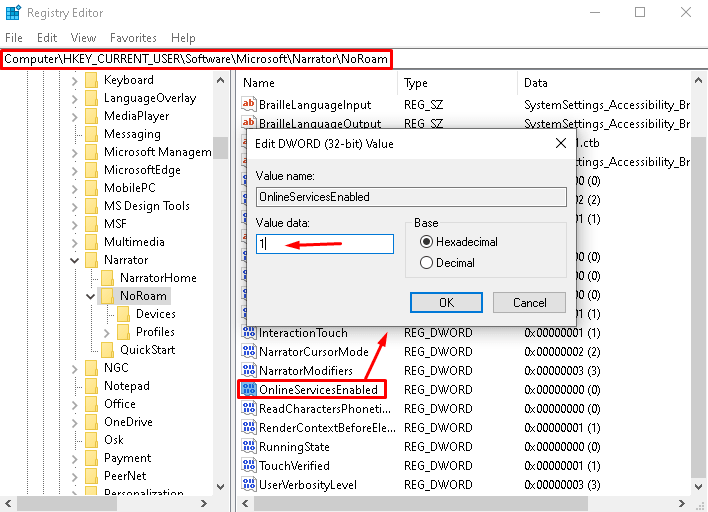Collapse the NoRoam tree node

click(90, 297)
